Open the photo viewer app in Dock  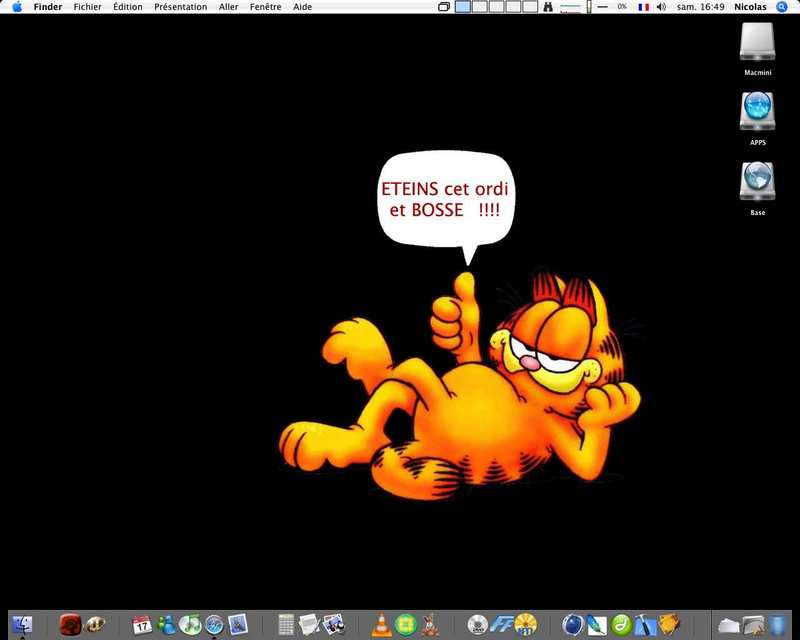334,625
